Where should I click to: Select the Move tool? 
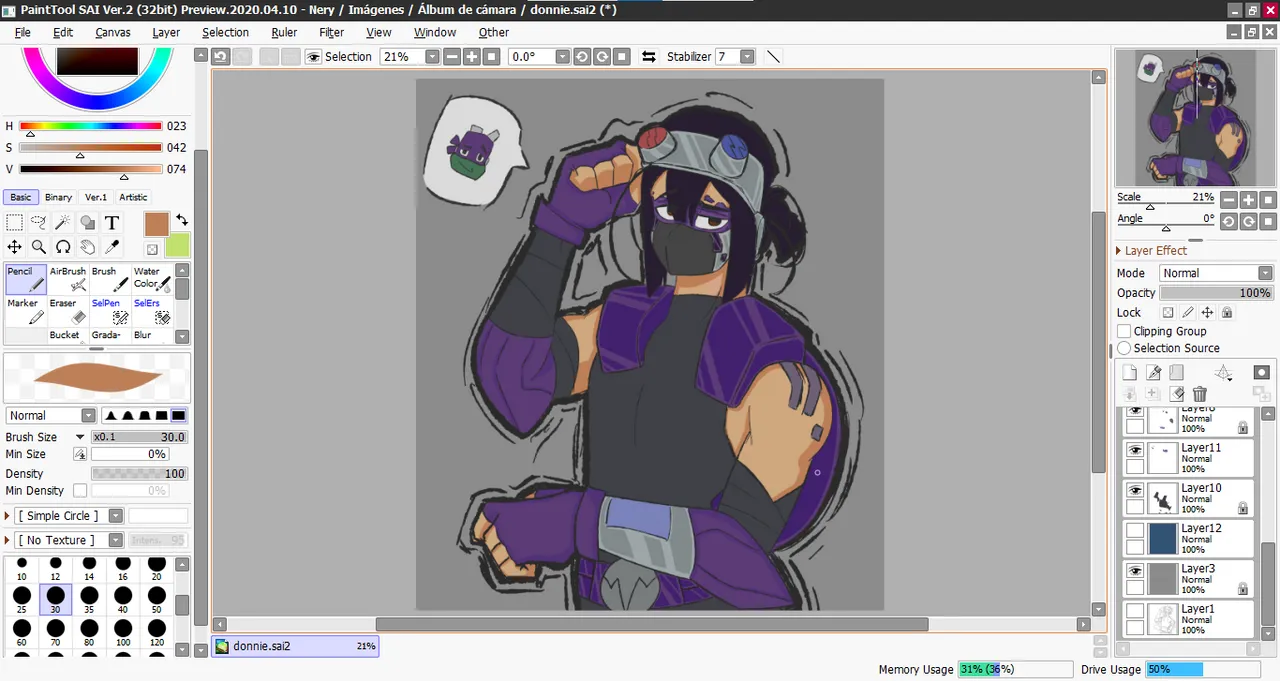(15, 247)
